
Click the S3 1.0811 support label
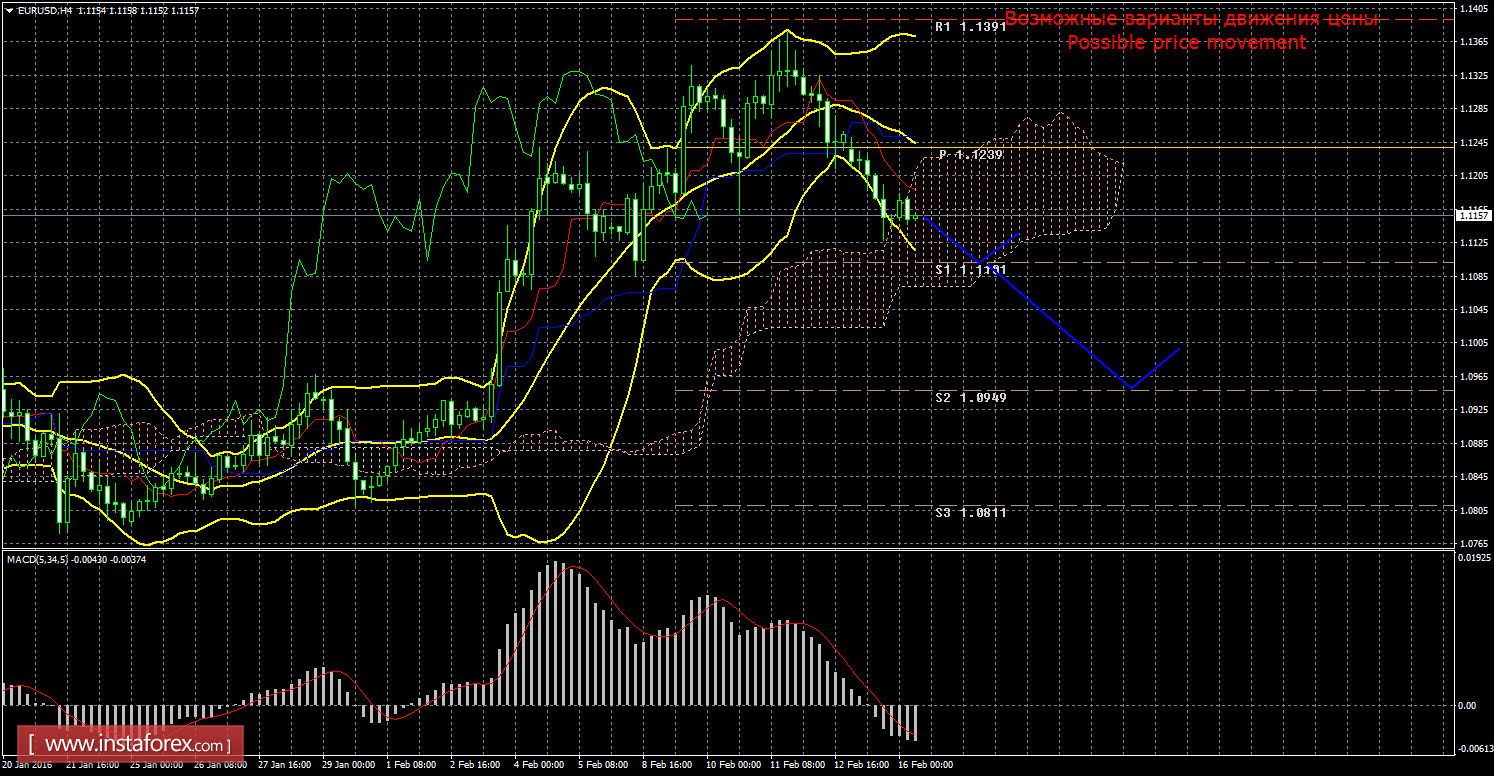[970, 512]
